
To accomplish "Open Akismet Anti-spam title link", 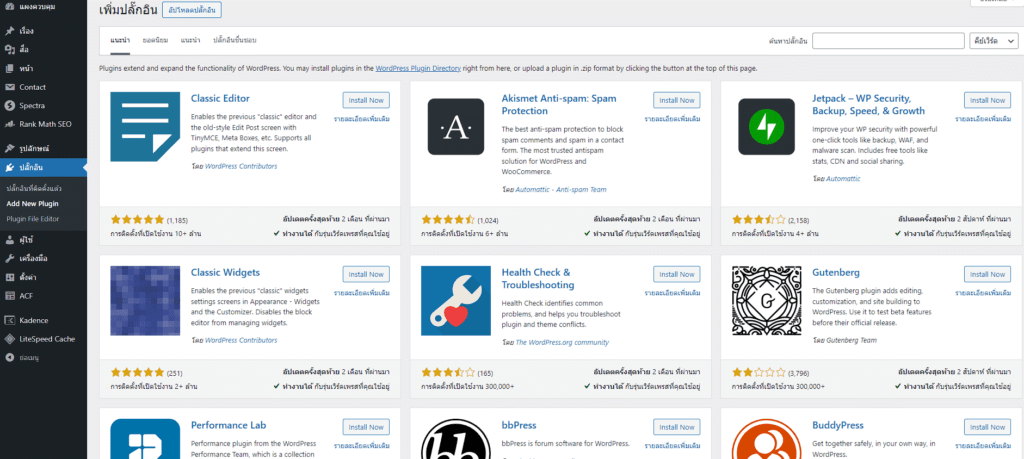I will [x=558, y=104].
